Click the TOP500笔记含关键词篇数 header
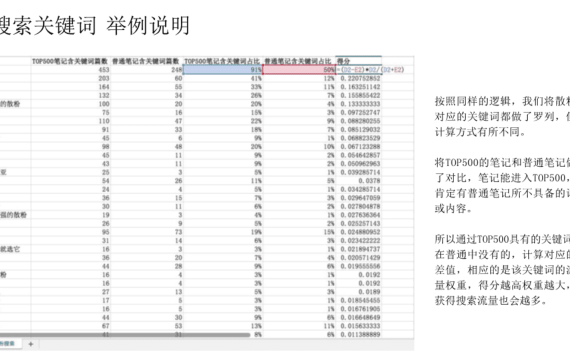The height and width of the screenshot is (360, 570). [x=70, y=61]
